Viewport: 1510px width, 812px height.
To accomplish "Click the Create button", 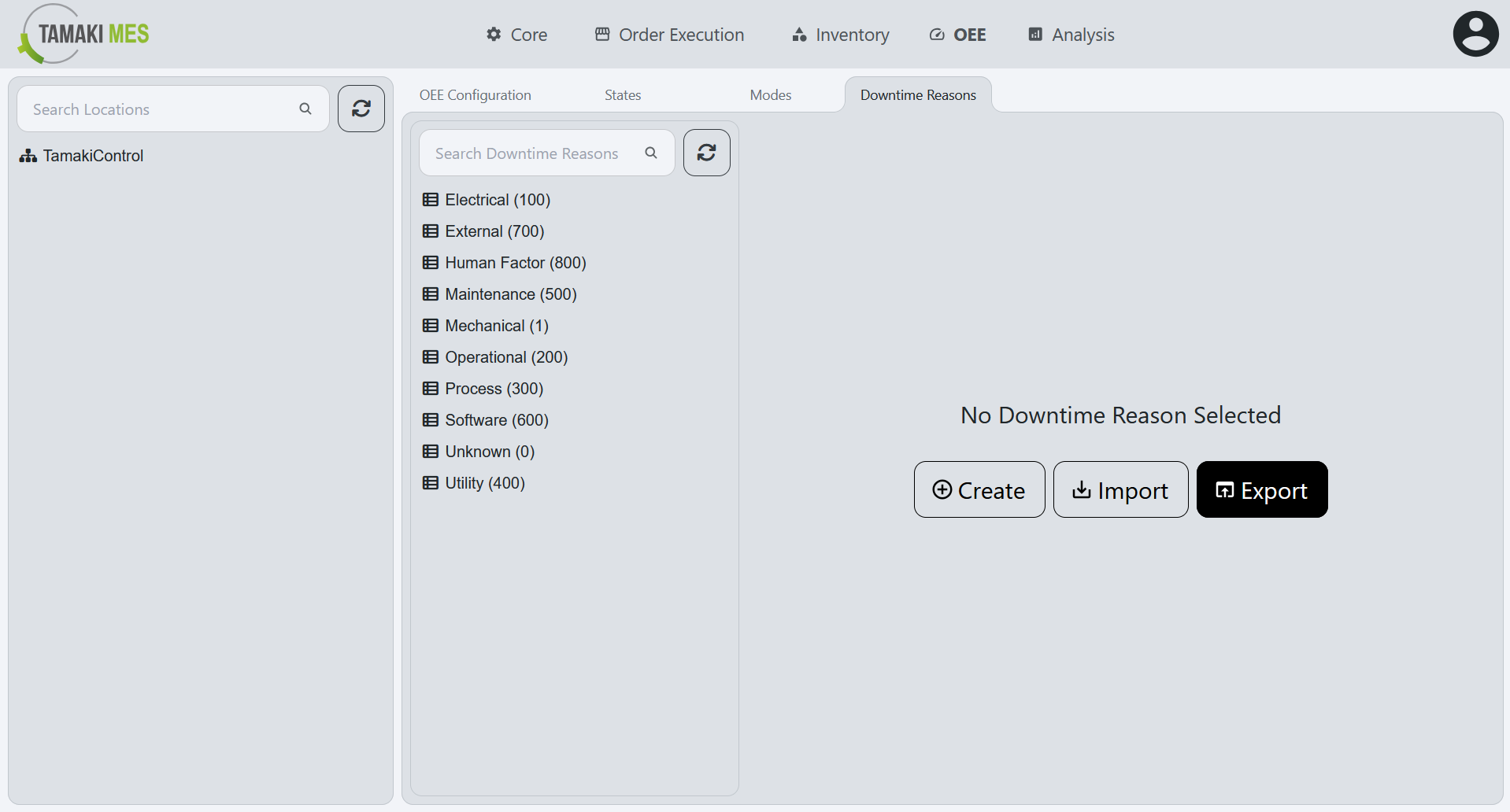I will [x=979, y=489].
